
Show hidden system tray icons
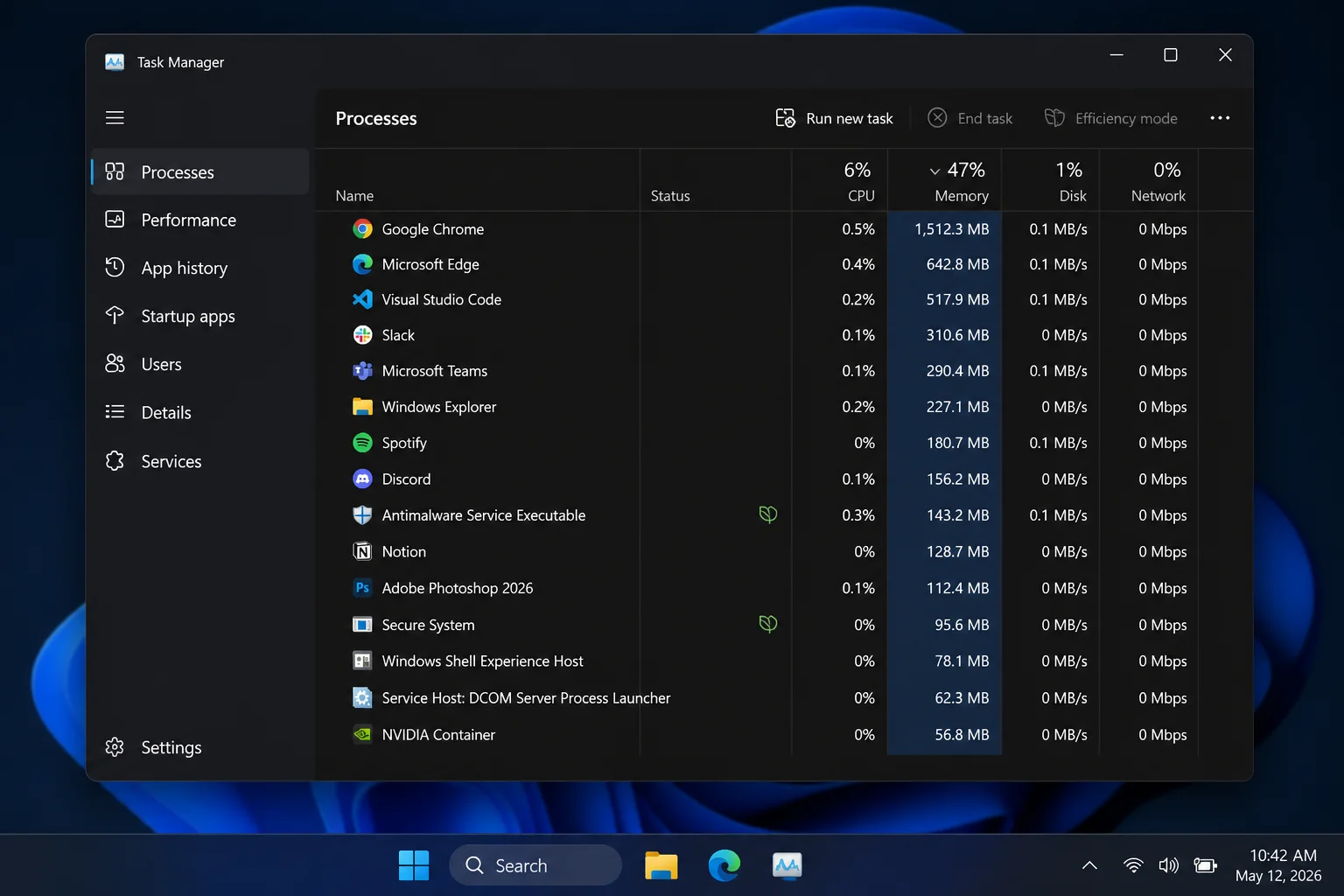[x=1089, y=865]
